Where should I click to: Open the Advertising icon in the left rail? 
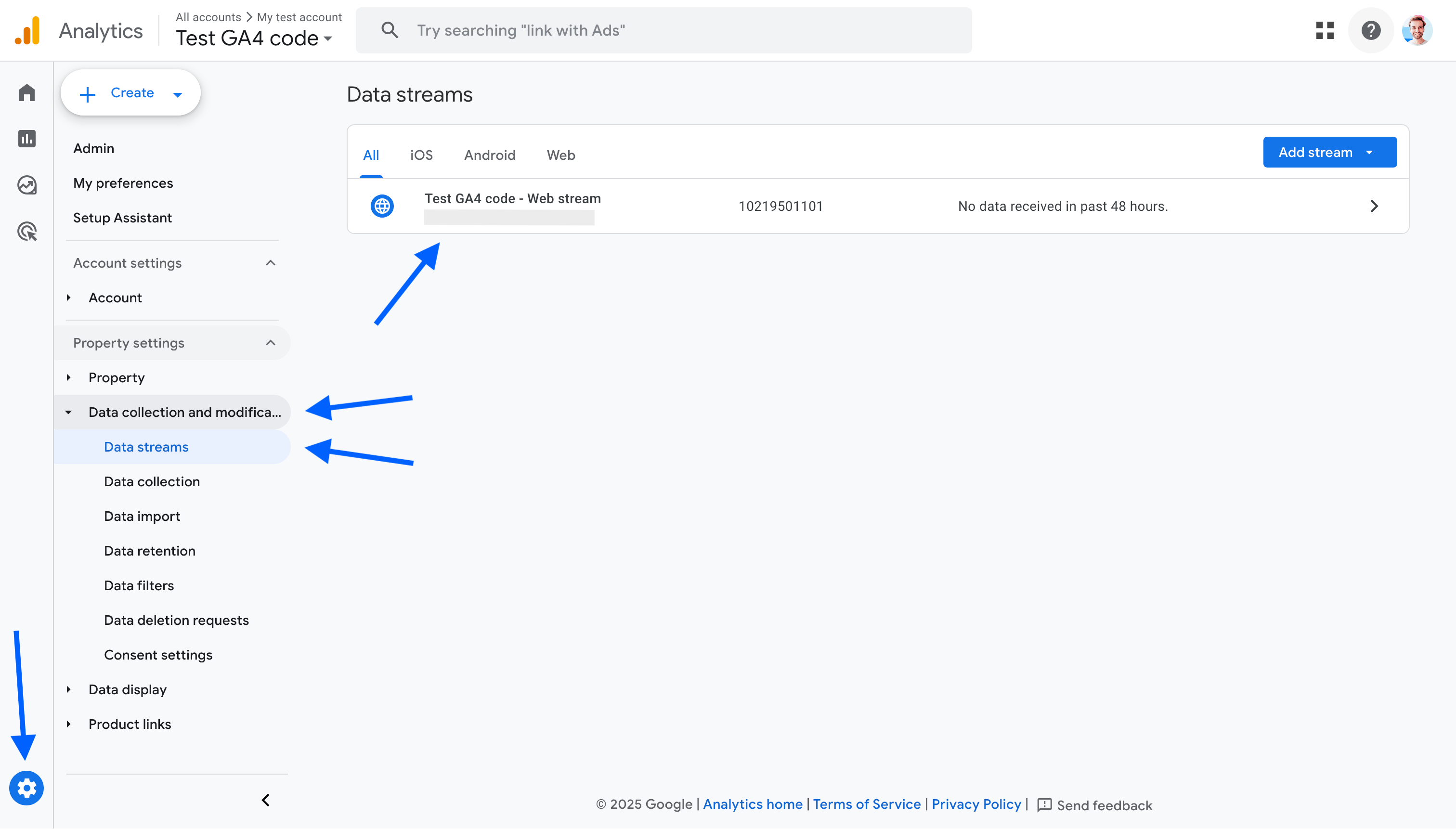tap(27, 231)
